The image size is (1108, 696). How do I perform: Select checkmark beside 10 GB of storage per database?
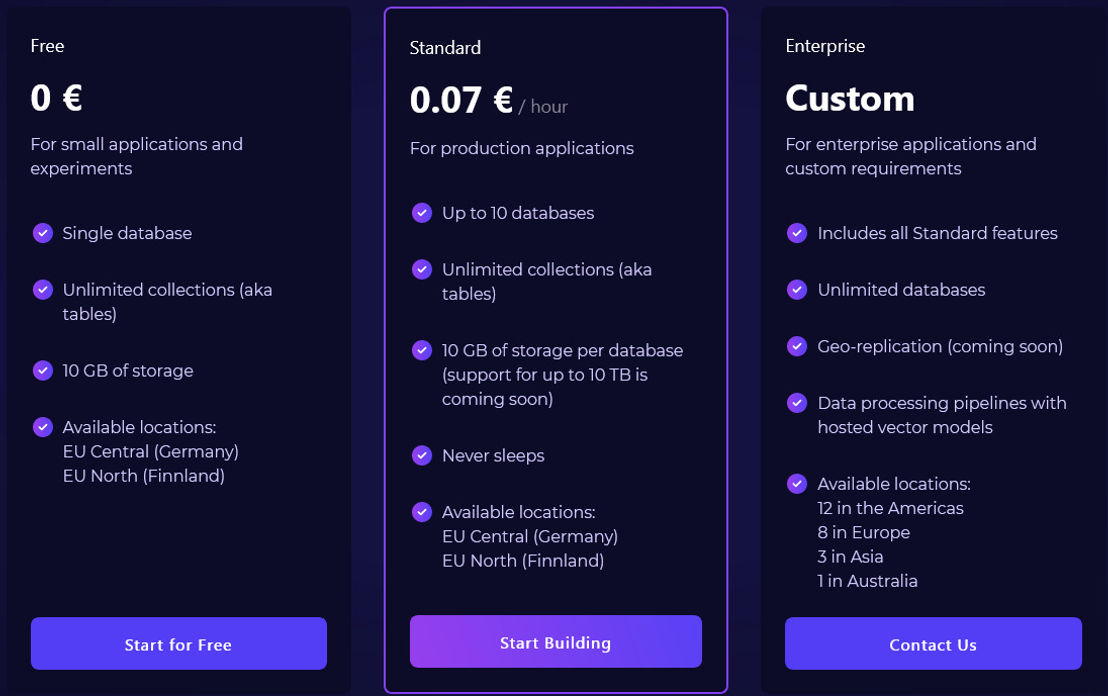pyautogui.click(x=422, y=350)
